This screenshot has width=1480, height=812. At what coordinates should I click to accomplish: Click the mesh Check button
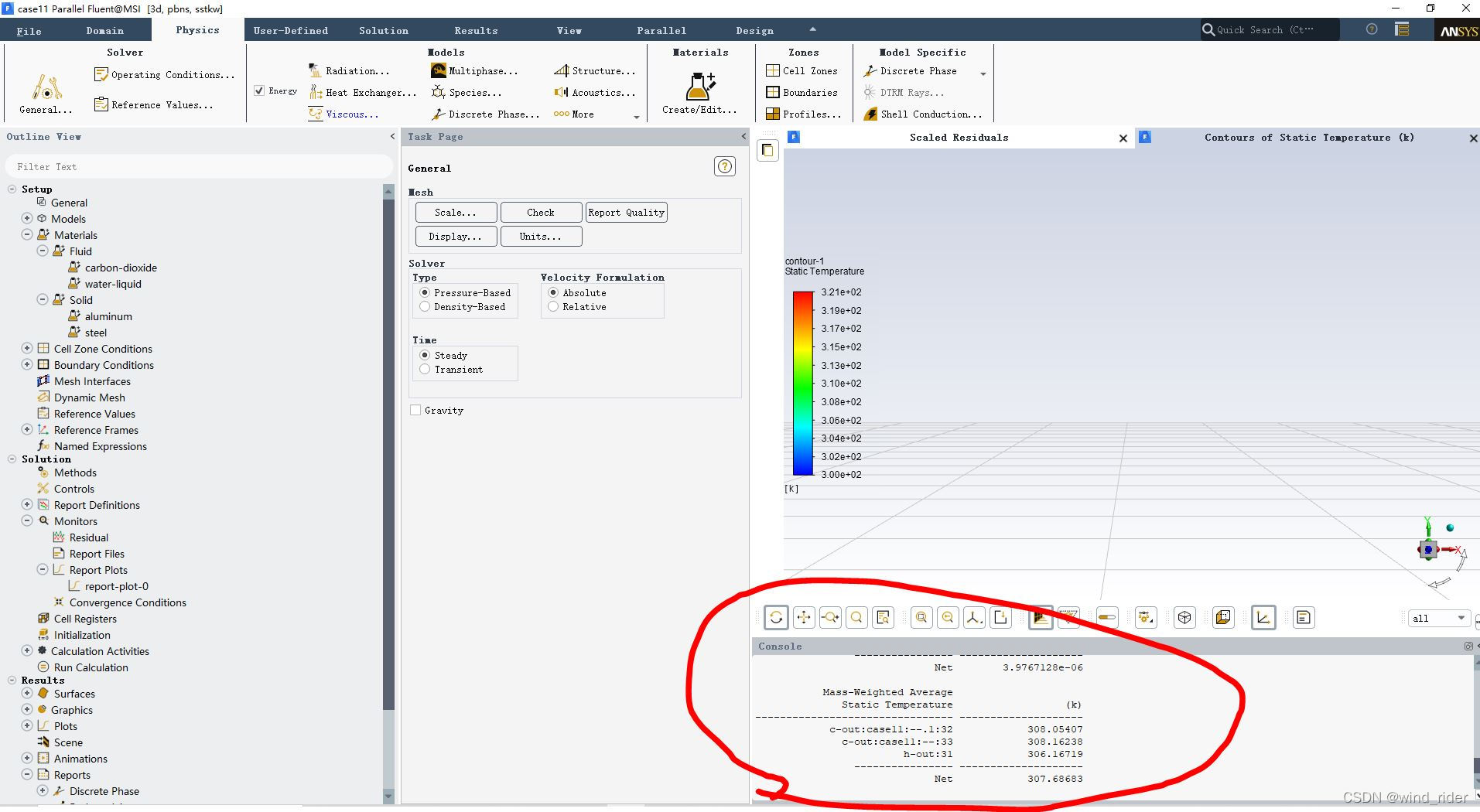[x=541, y=212]
